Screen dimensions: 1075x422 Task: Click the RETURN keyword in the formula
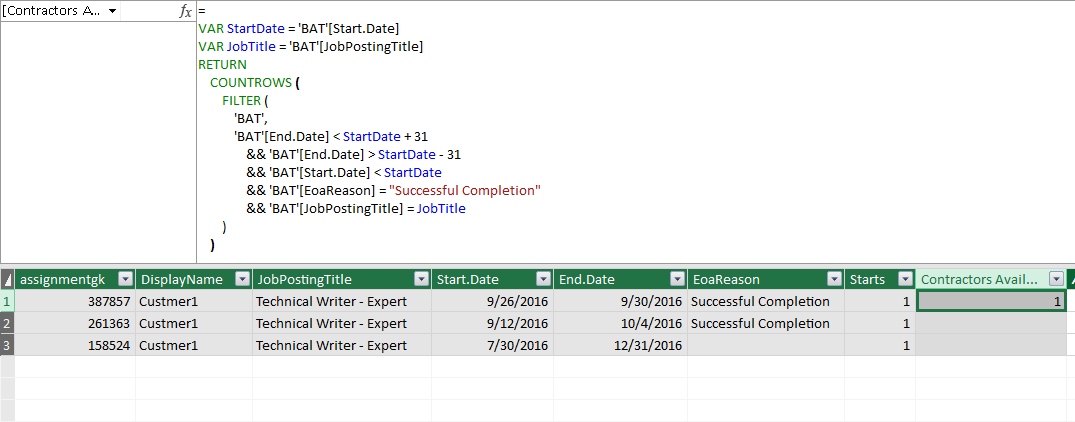coord(222,64)
